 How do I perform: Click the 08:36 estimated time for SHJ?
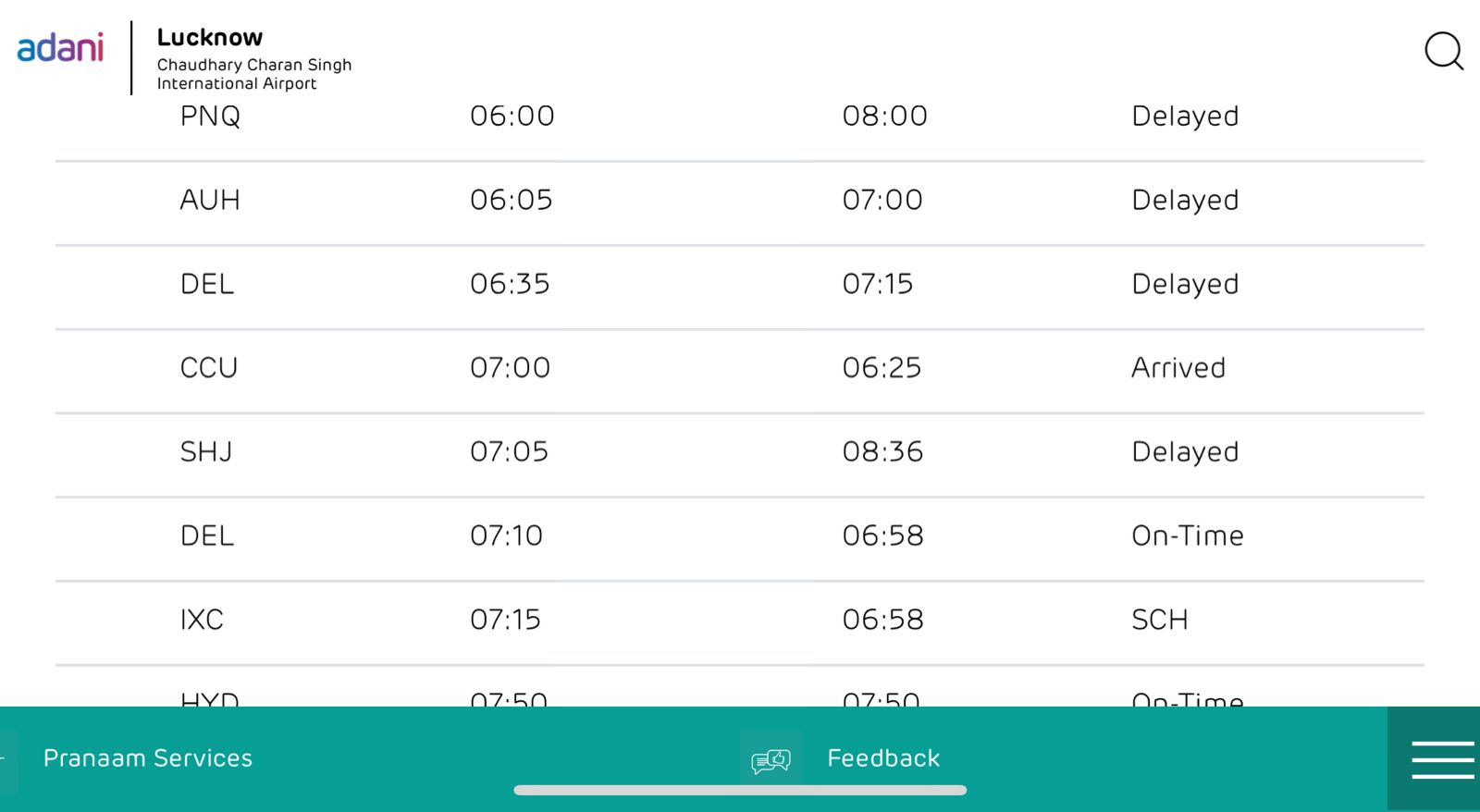pyautogui.click(x=882, y=452)
